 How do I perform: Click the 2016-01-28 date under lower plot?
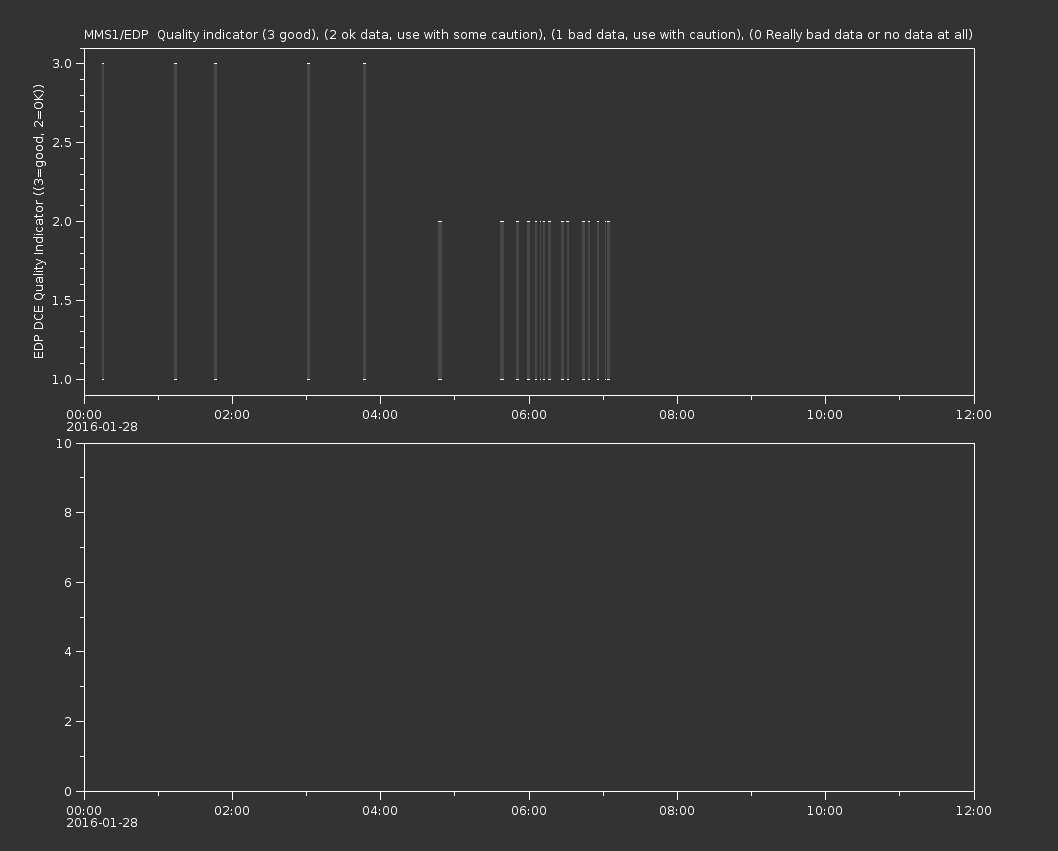102,823
